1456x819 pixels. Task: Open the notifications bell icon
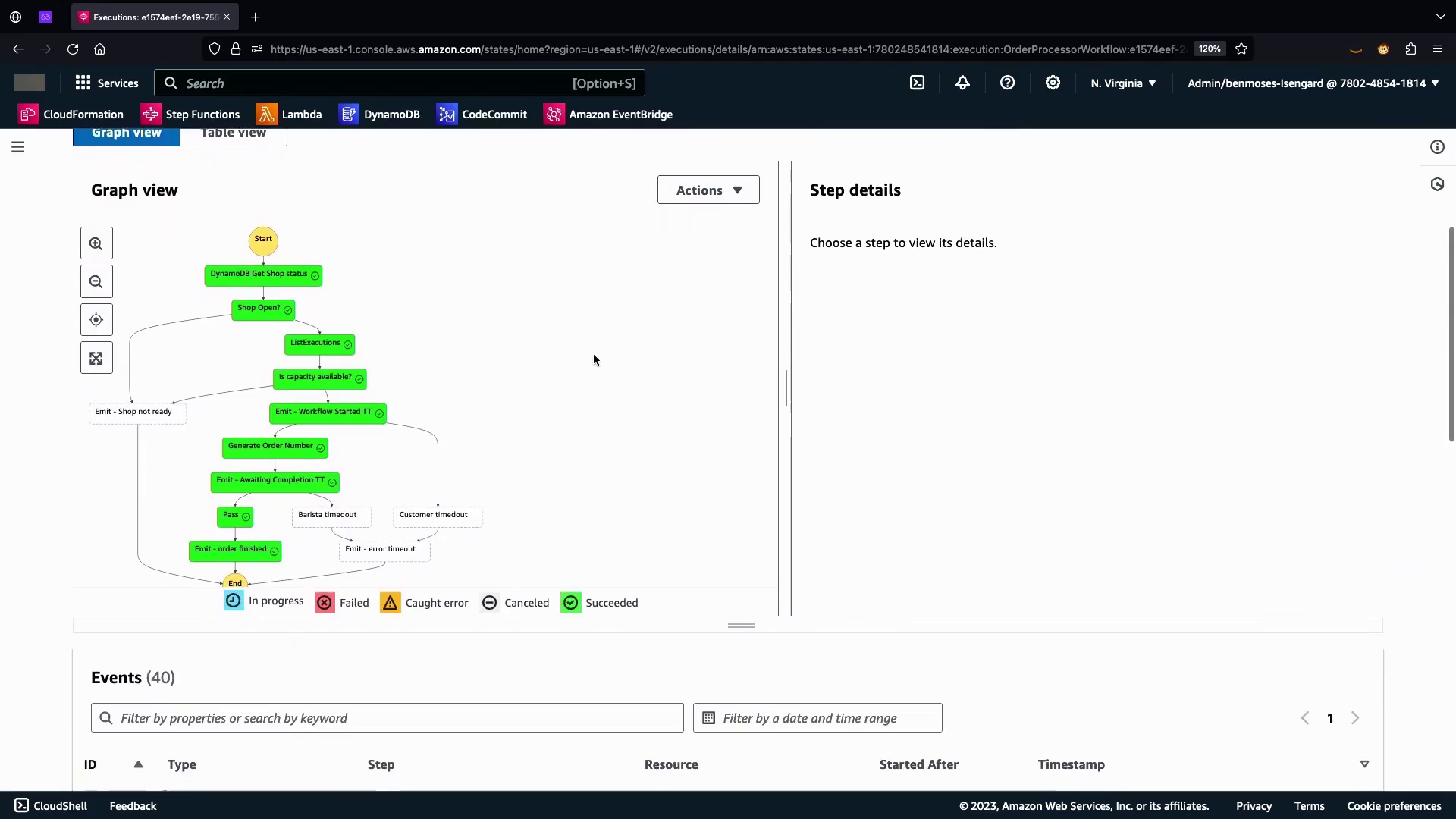(x=962, y=83)
